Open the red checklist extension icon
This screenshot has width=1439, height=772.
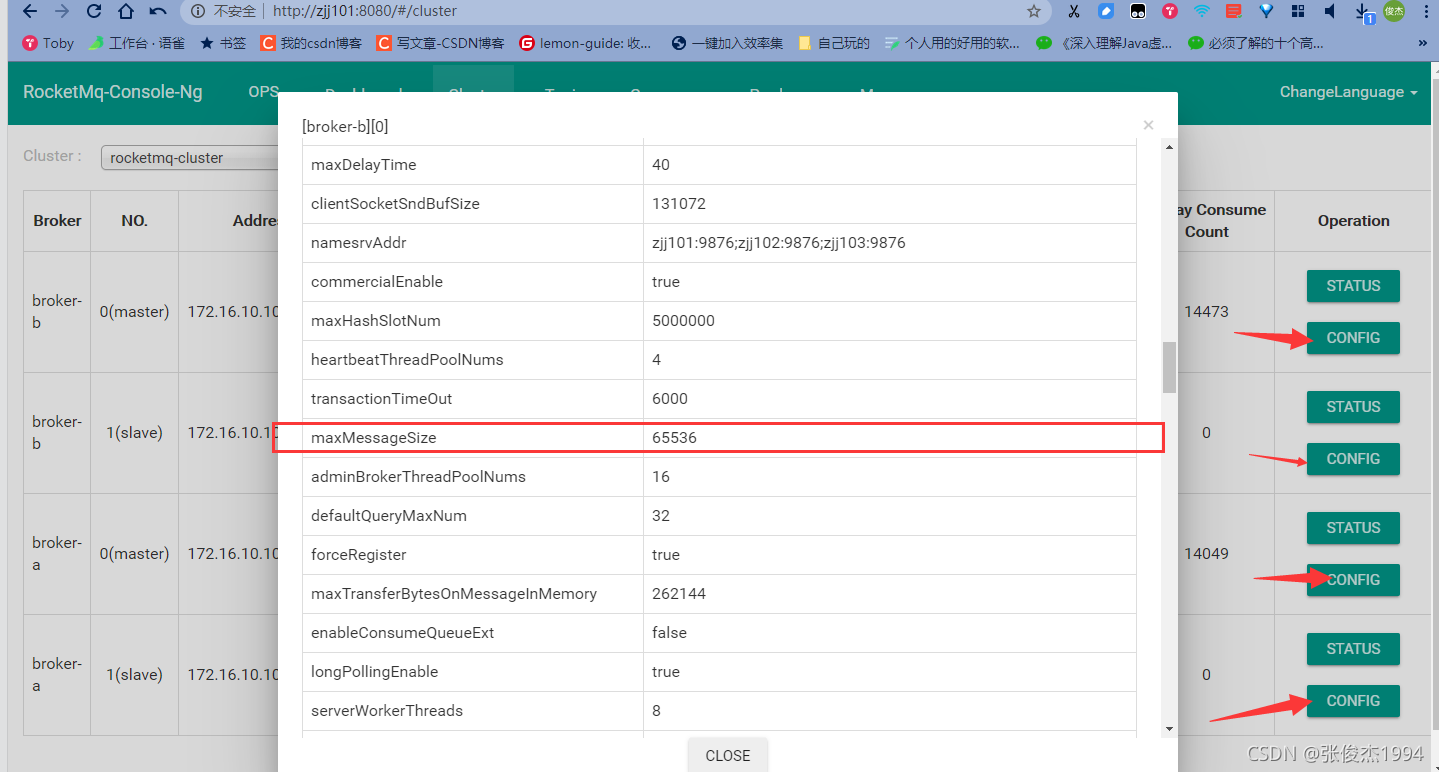tap(1234, 12)
